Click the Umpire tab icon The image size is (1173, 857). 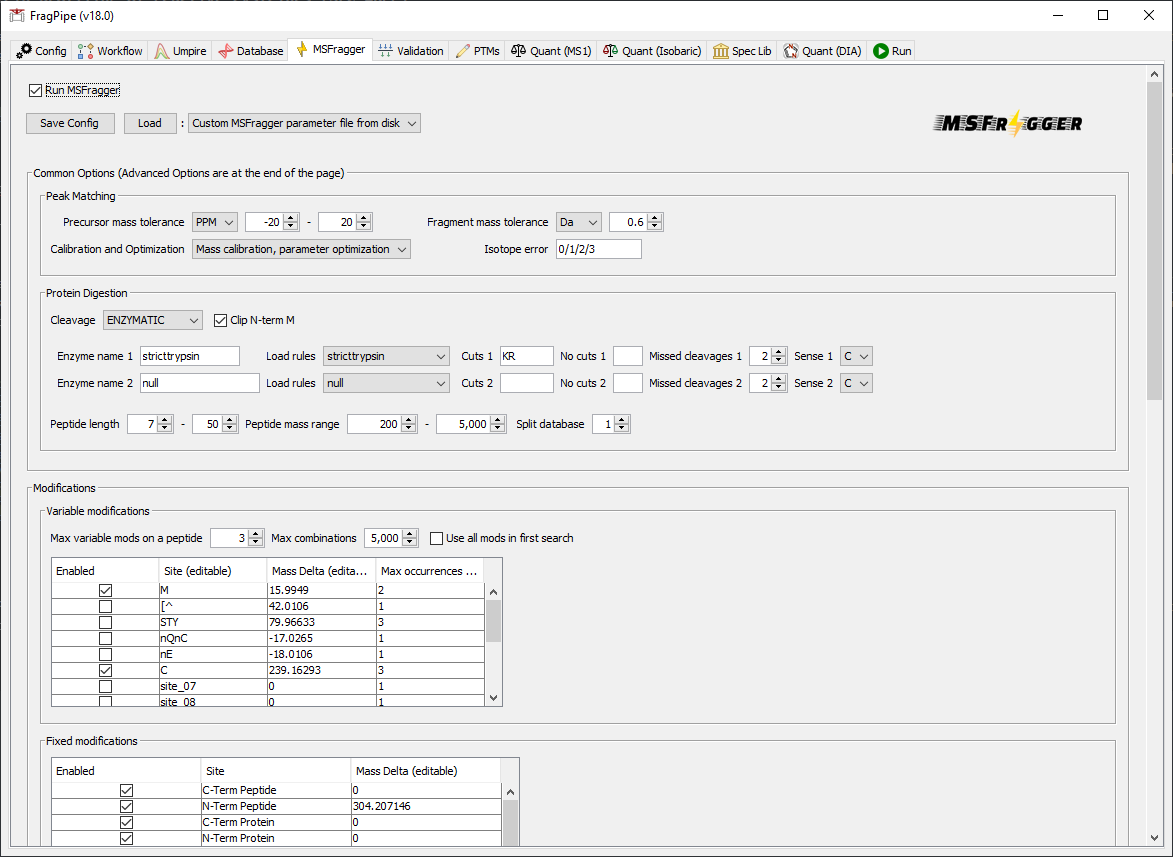tap(162, 51)
